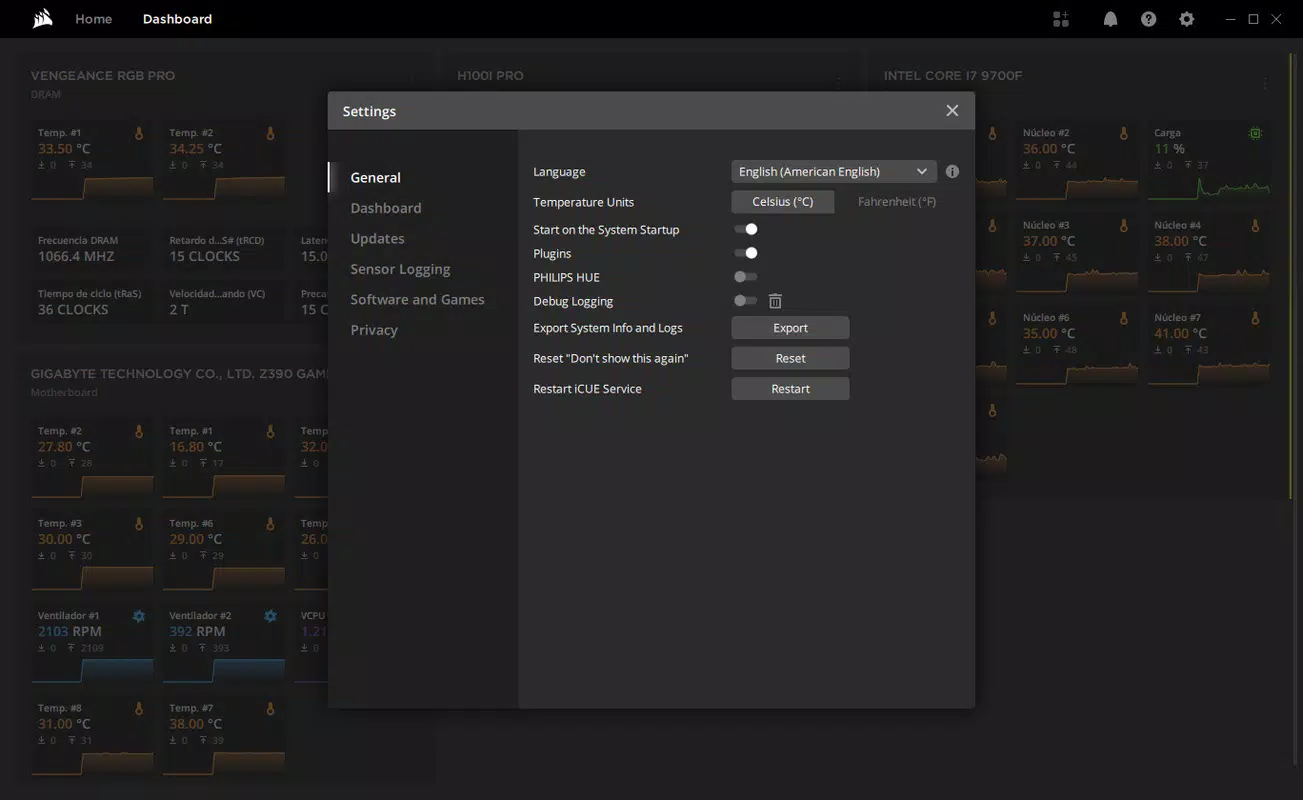
Task: Open the help question mark icon
Action: (1148, 19)
